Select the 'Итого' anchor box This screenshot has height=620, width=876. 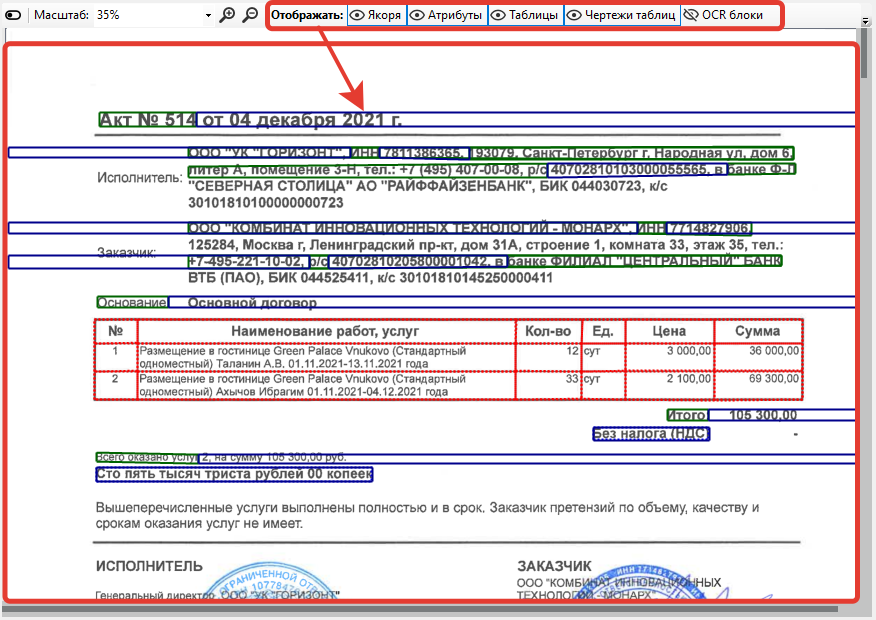click(687, 415)
